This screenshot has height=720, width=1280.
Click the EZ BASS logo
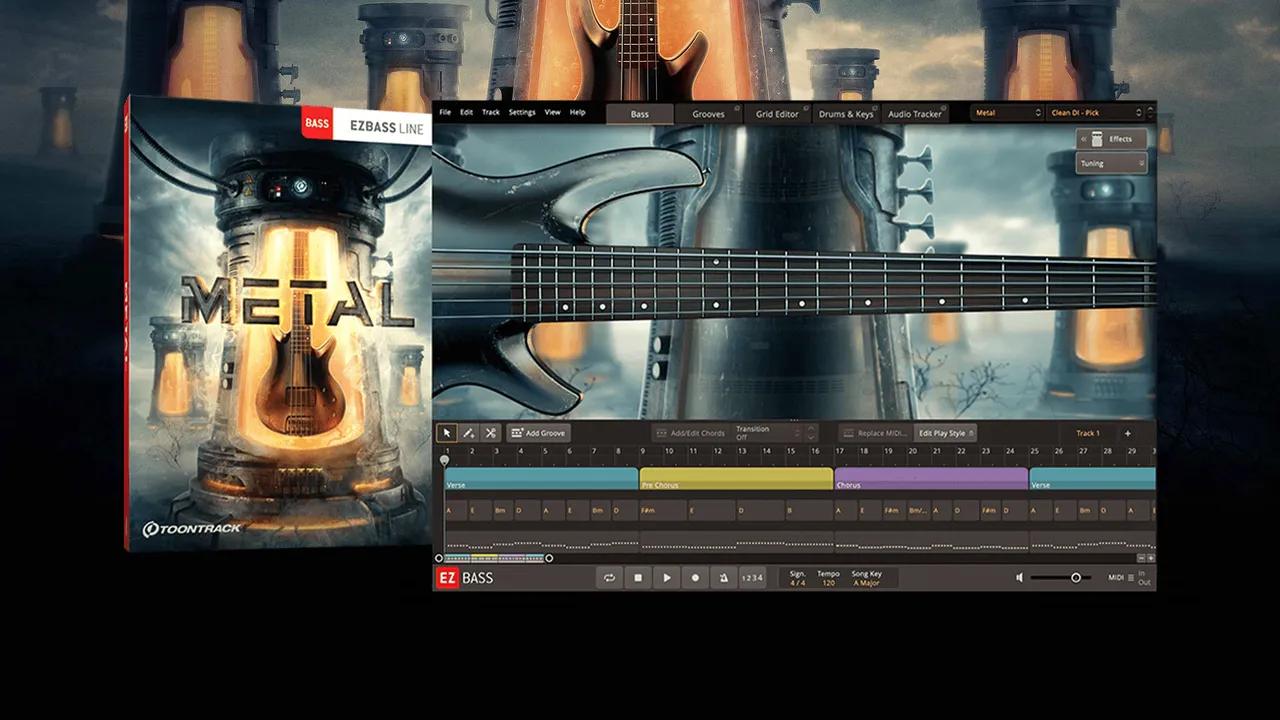point(465,578)
